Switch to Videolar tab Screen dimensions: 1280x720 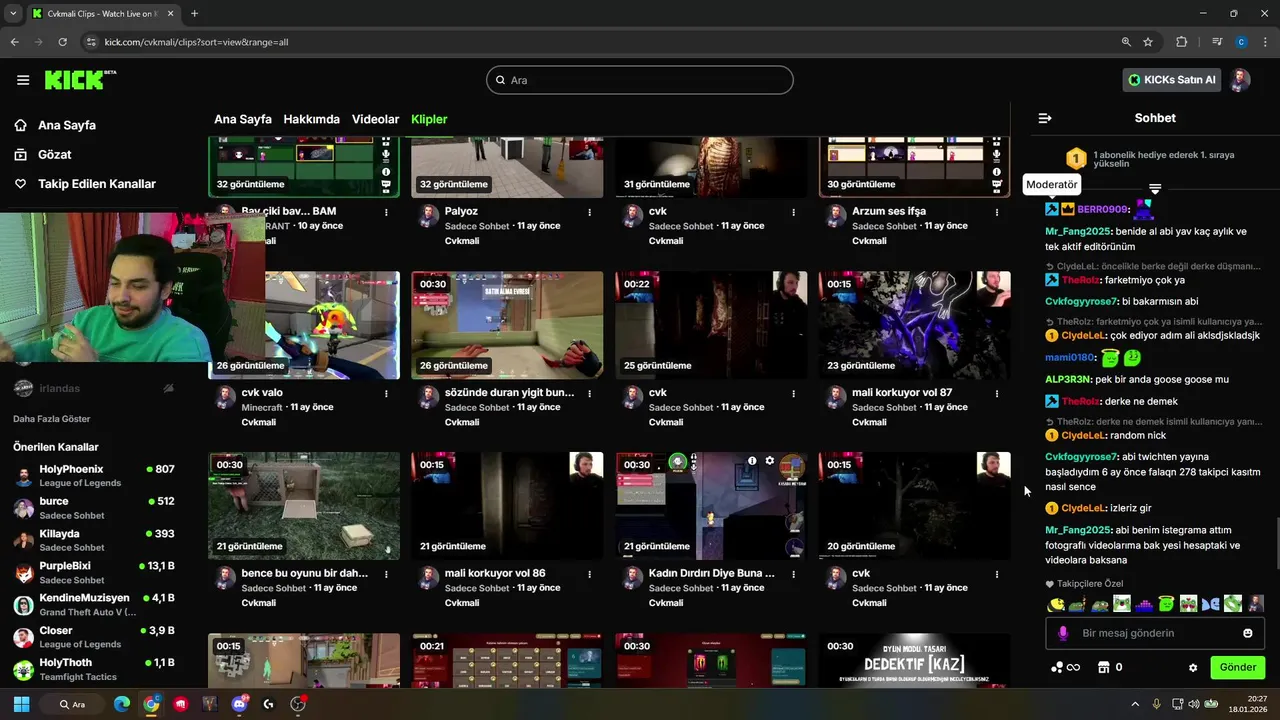[375, 119]
